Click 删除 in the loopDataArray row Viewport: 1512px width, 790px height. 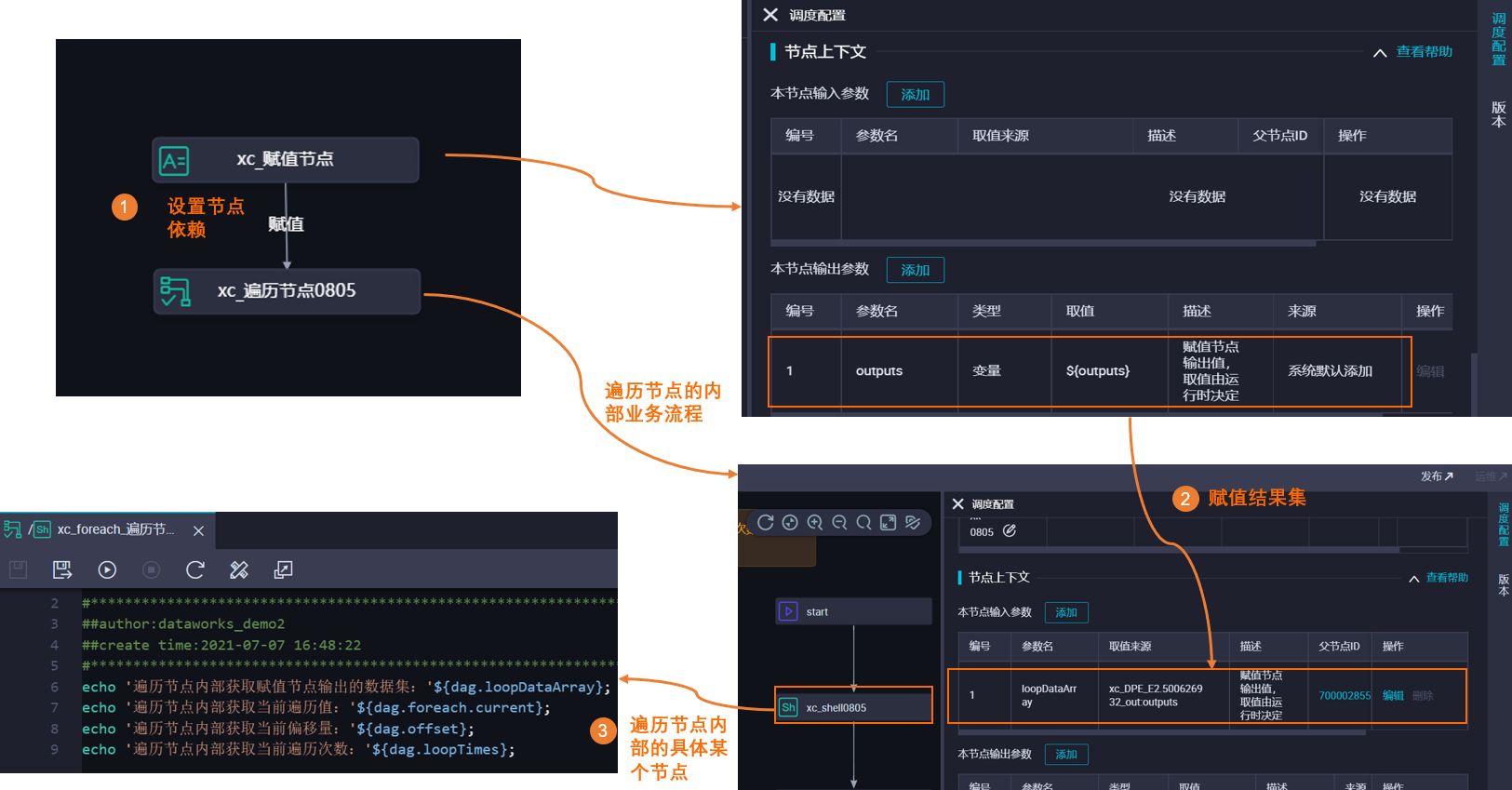[x=1423, y=696]
